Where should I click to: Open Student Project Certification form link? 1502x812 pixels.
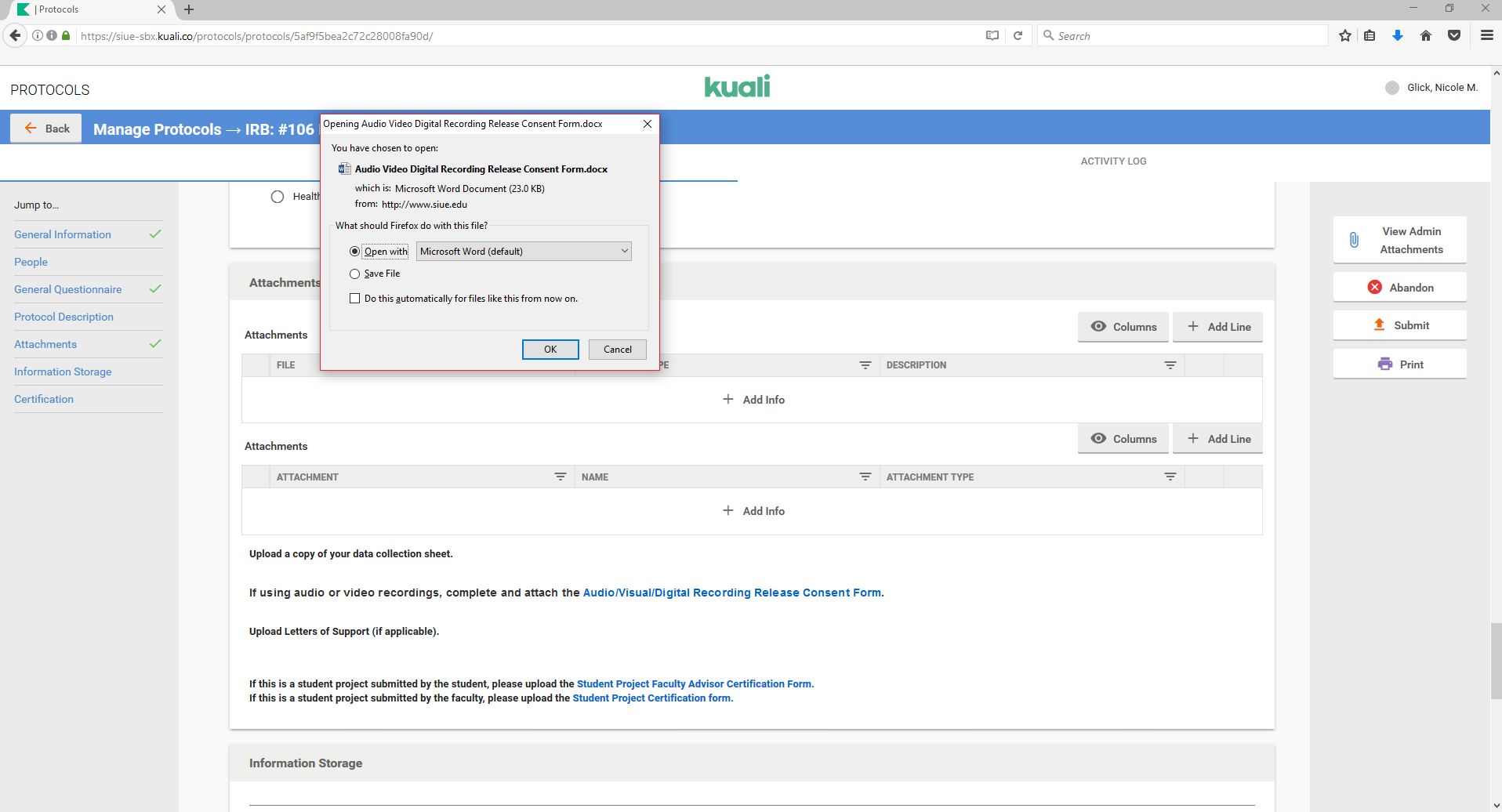[x=652, y=698]
